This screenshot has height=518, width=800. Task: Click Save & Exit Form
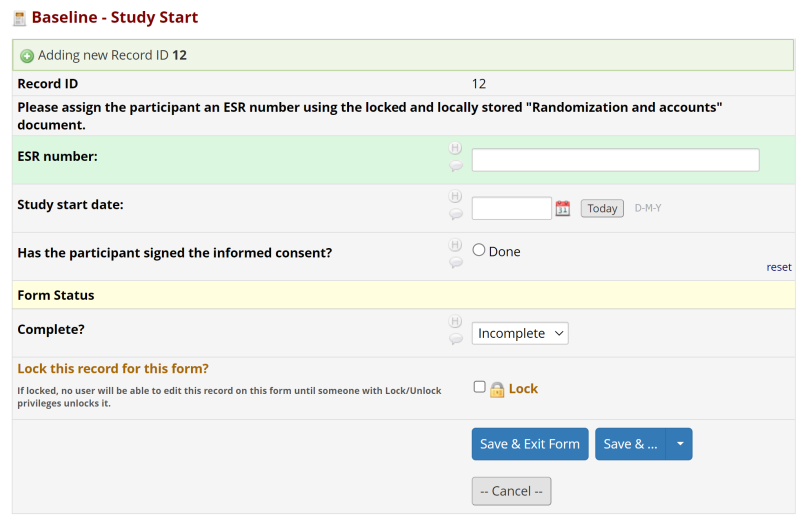(x=530, y=444)
